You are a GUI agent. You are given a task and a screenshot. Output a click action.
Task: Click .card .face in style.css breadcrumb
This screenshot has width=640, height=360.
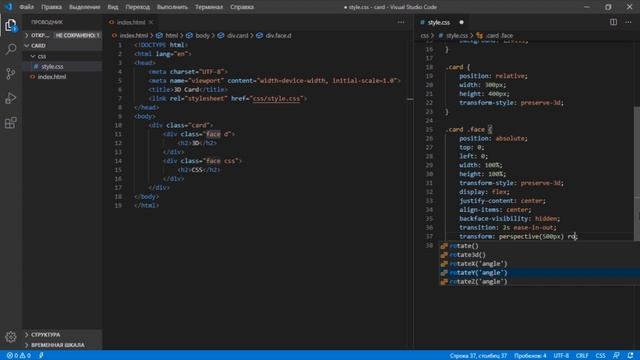[499, 36]
